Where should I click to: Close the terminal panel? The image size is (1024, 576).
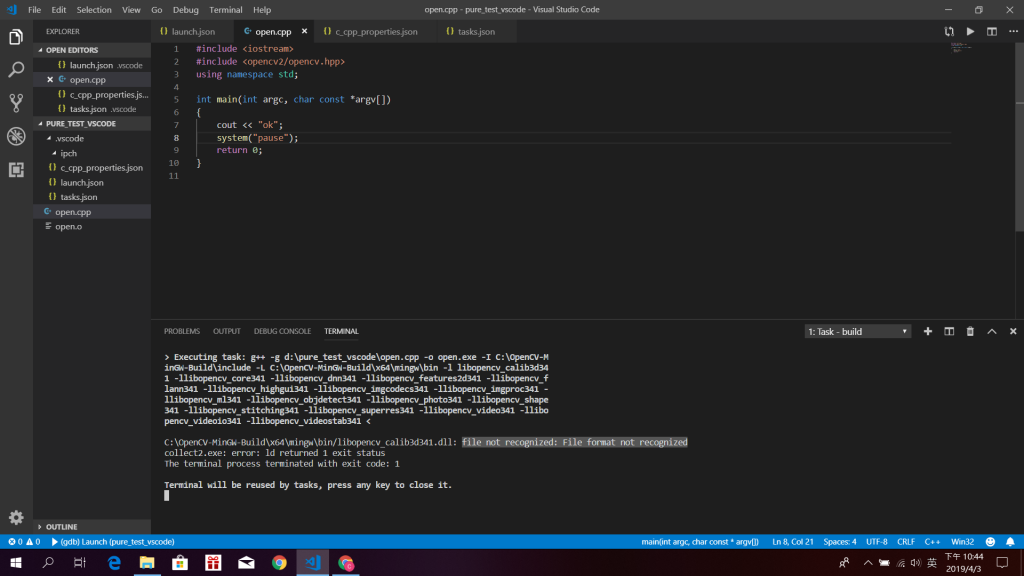[1013, 331]
